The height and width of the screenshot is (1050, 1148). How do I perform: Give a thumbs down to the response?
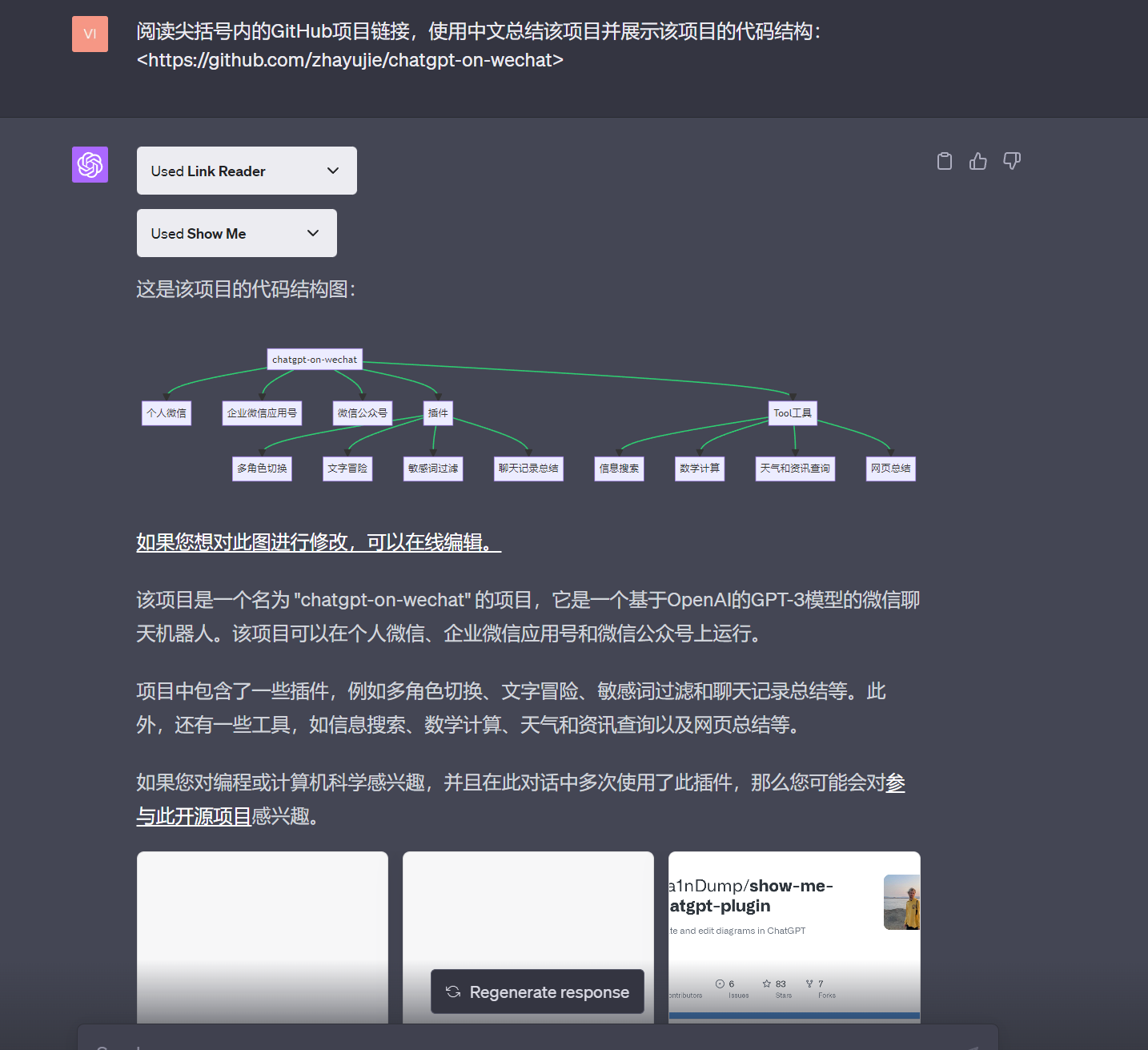click(x=1012, y=161)
